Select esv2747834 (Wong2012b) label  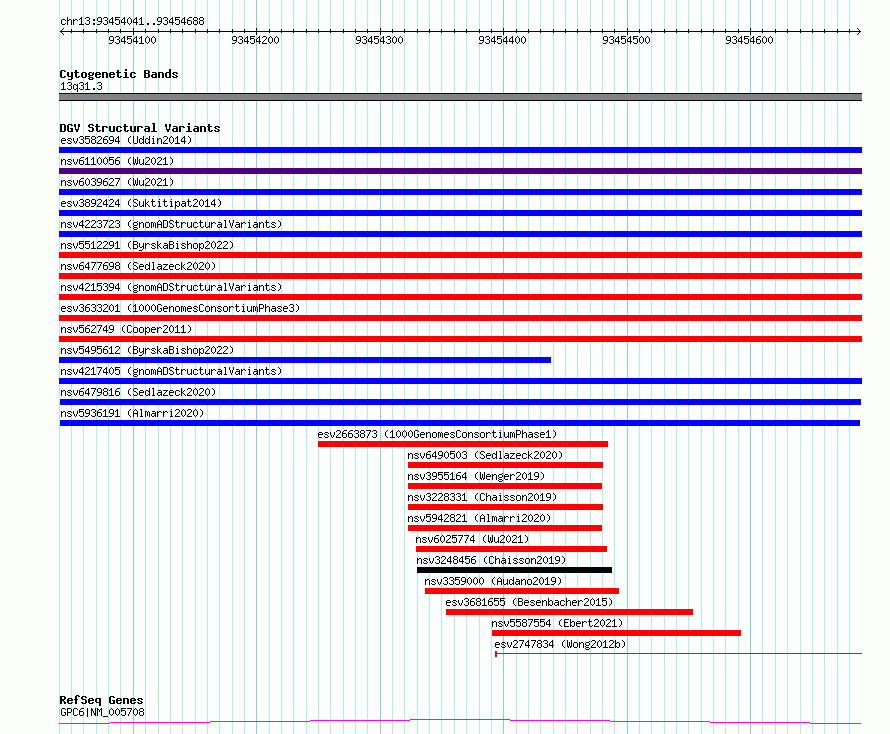point(560,644)
